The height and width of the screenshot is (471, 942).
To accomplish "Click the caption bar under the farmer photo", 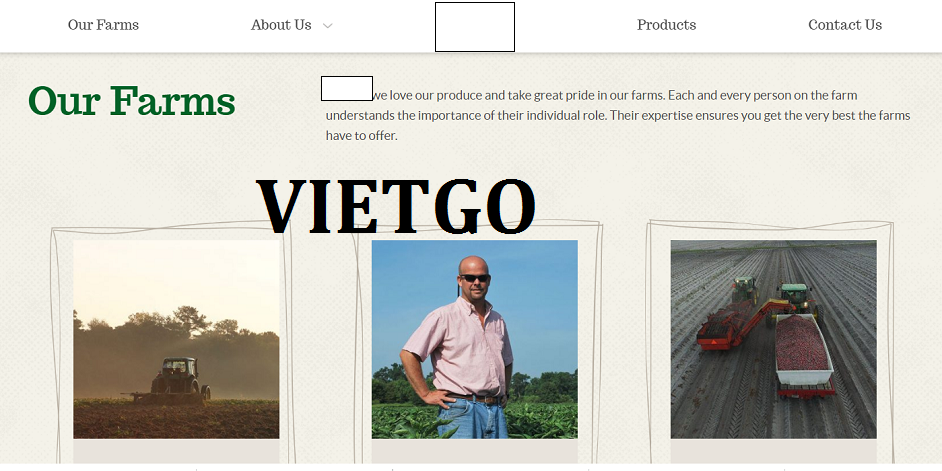I will coord(475,451).
